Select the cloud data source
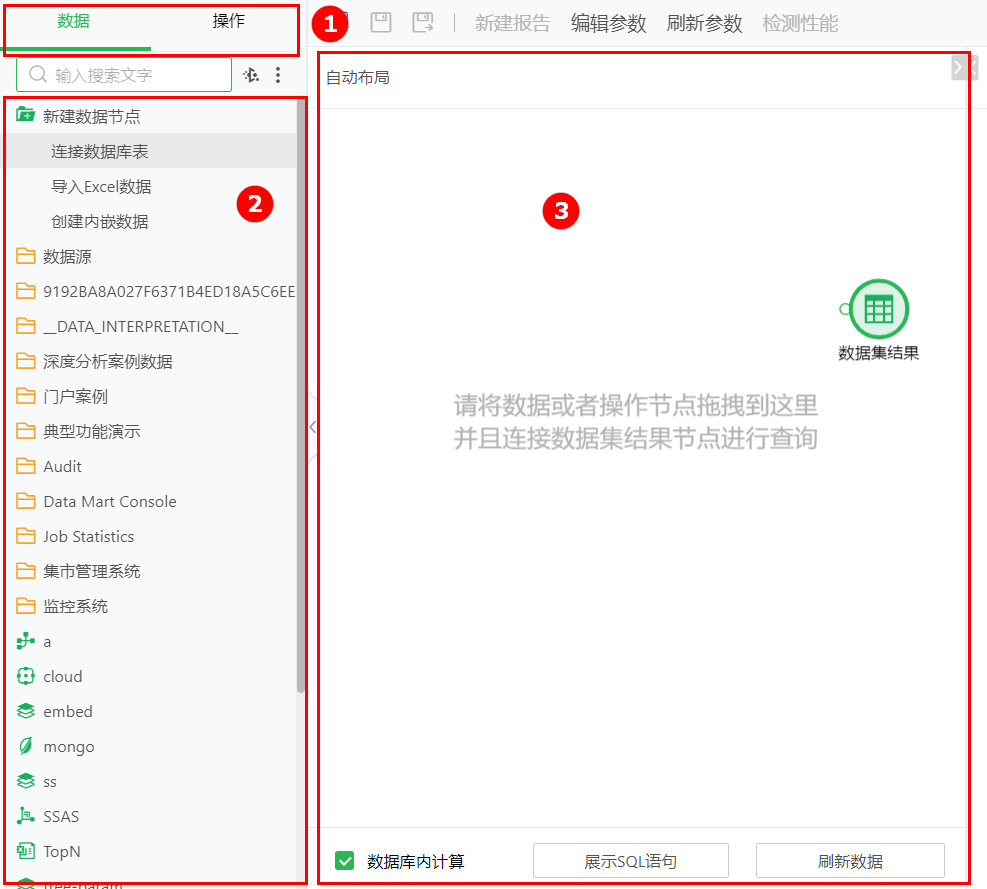Screen dimensions: 987x889 (62, 676)
